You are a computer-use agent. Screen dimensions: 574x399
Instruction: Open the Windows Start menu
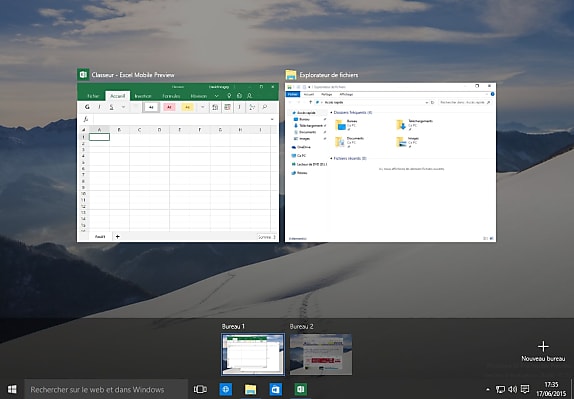(x=12, y=389)
